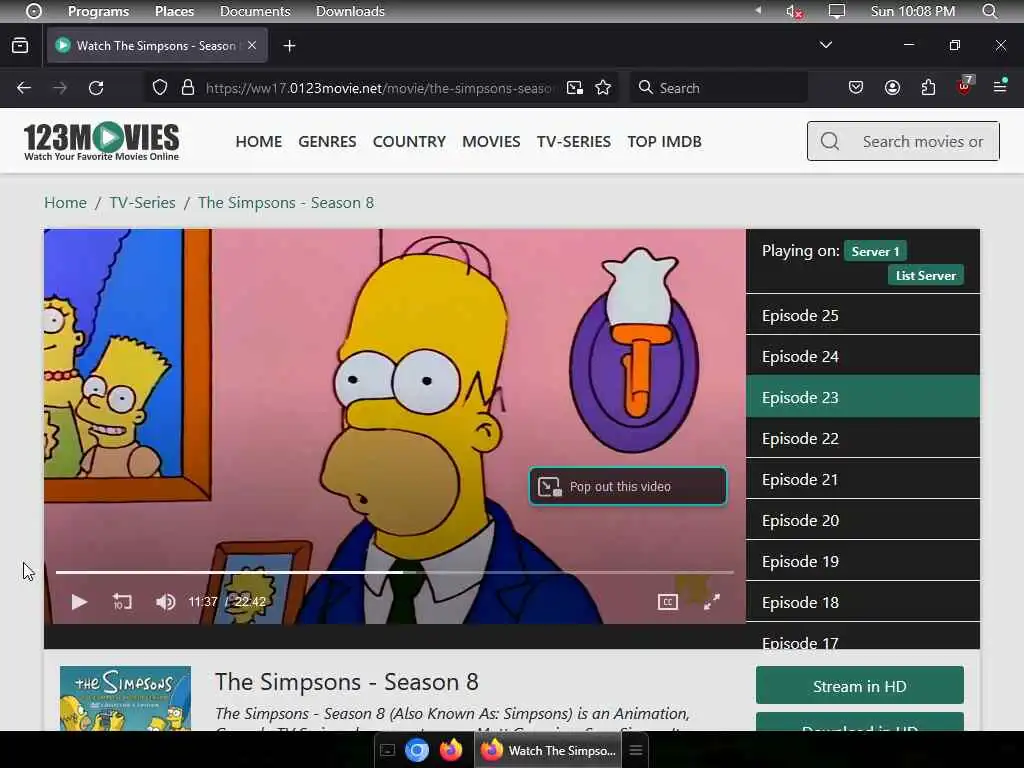Image resolution: width=1024 pixels, height=768 pixels.
Task: Close the Watch The Simpsons tab
Action: [252, 45]
